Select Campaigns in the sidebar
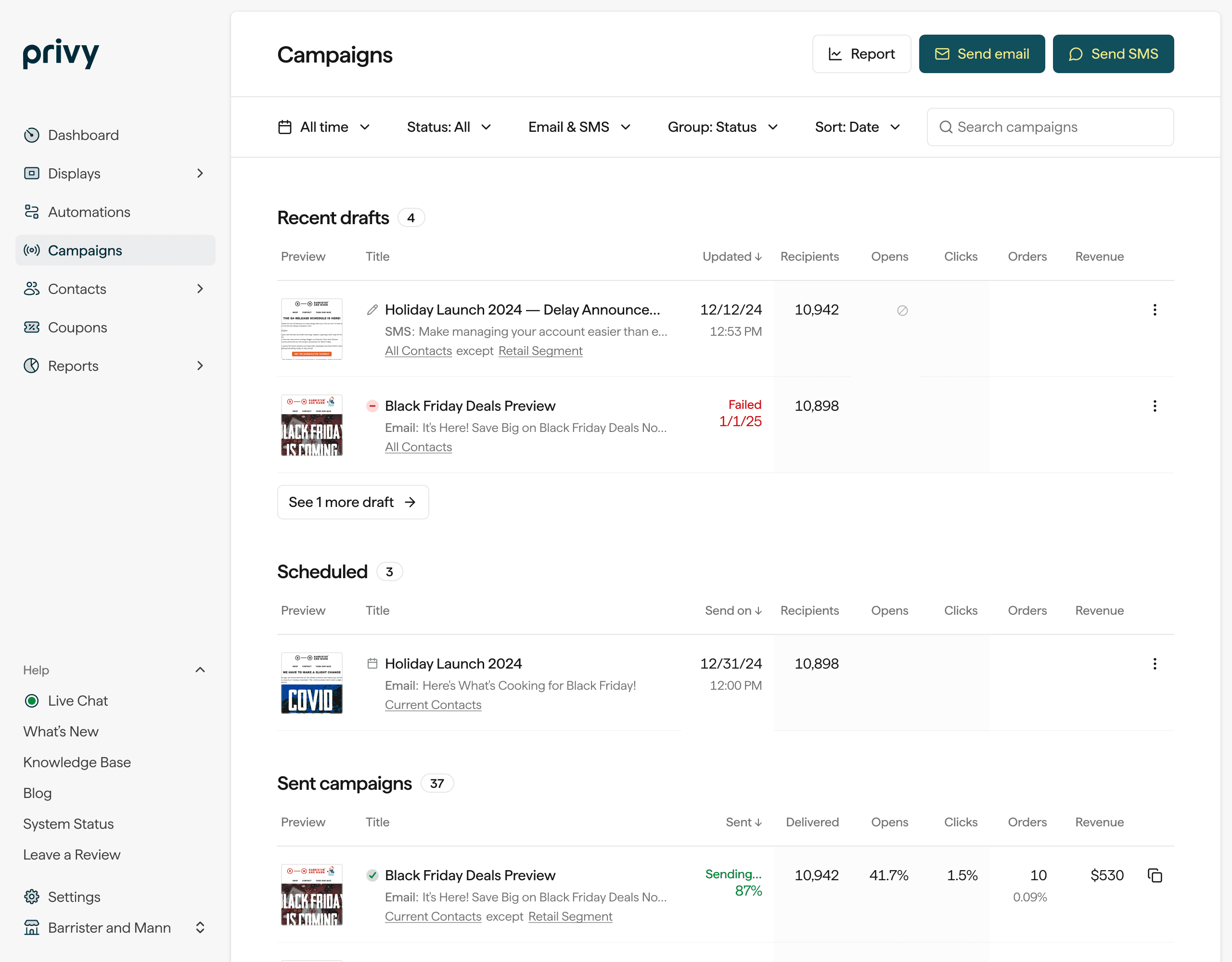1232x962 pixels. (115, 251)
